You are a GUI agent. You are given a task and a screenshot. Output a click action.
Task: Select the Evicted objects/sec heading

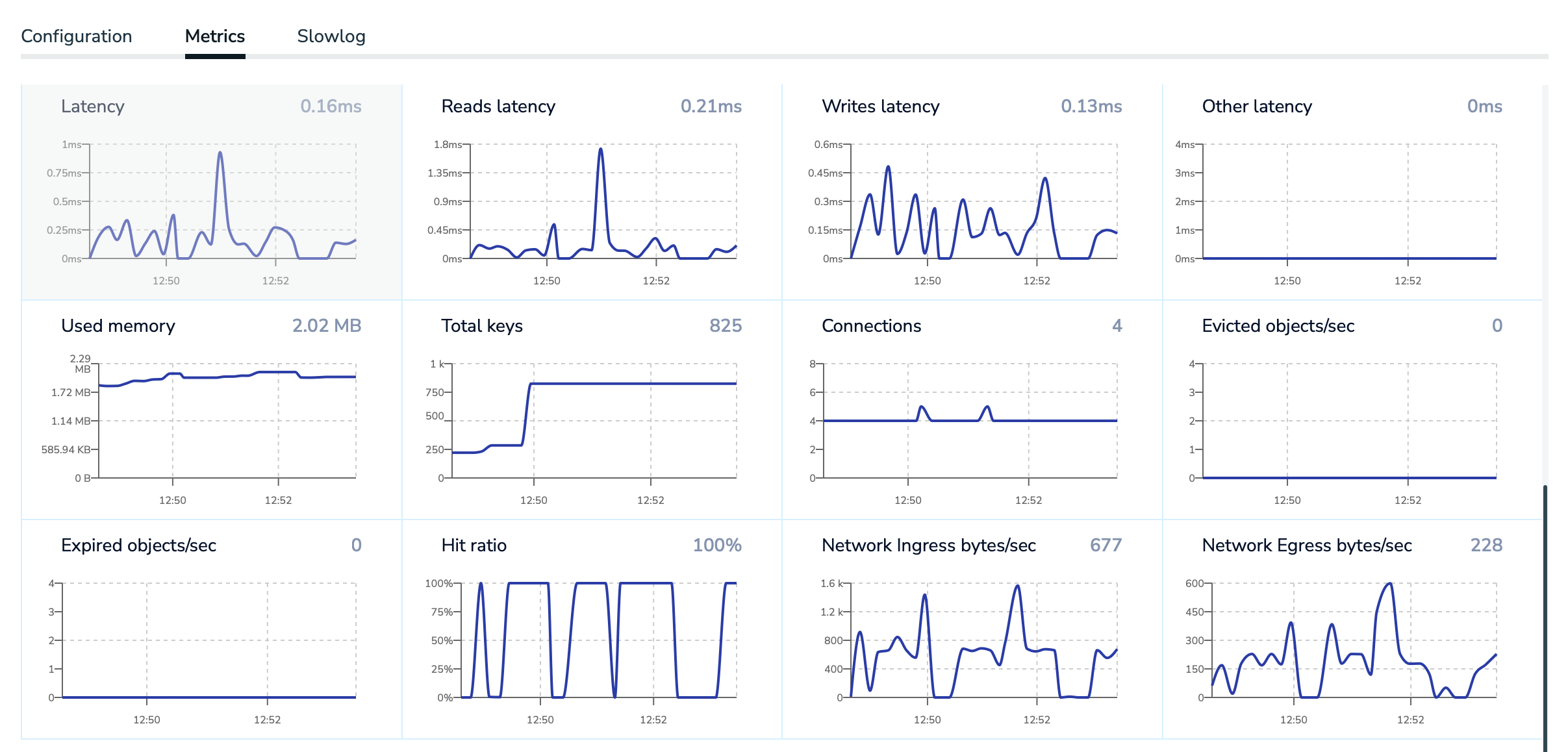click(1278, 326)
